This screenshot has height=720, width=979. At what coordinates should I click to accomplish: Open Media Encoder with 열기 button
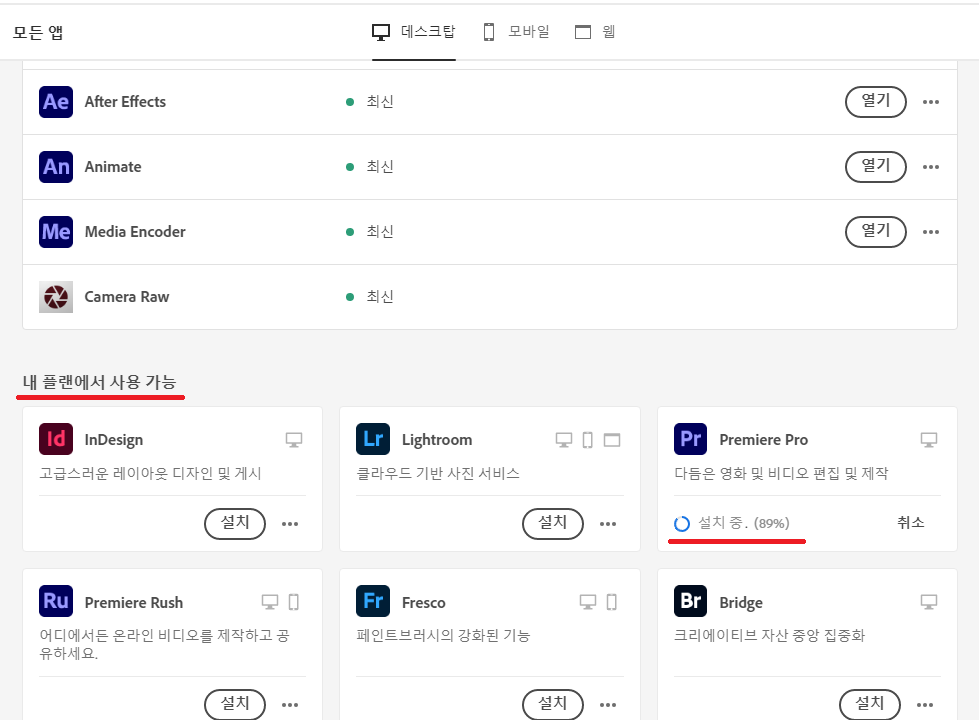(x=875, y=232)
